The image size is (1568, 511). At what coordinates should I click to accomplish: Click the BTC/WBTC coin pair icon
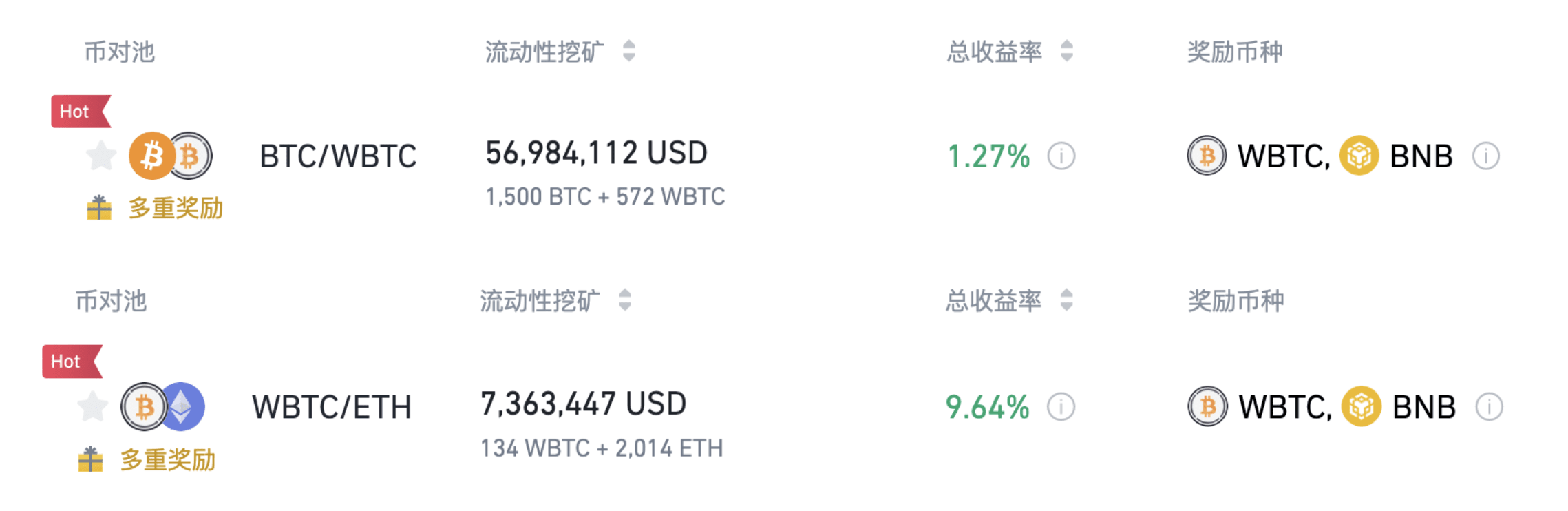[x=171, y=156]
